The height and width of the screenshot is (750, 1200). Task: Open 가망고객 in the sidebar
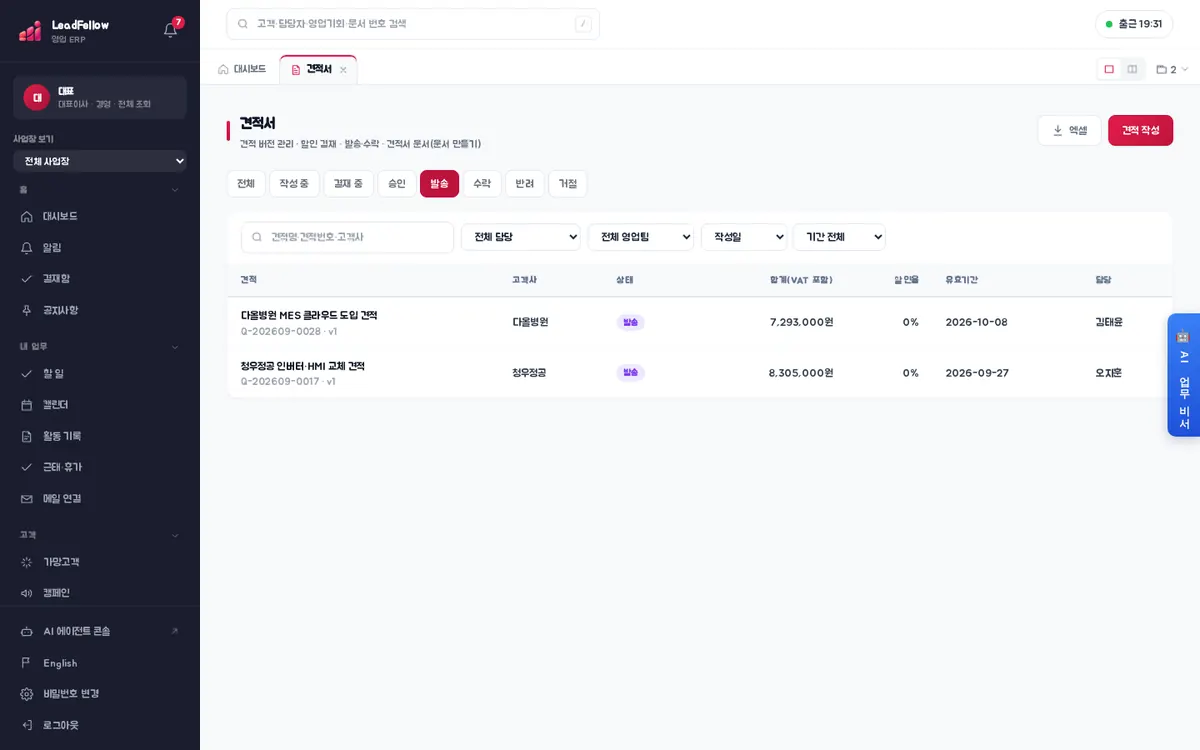pyautogui.click(x=100, y=562)
